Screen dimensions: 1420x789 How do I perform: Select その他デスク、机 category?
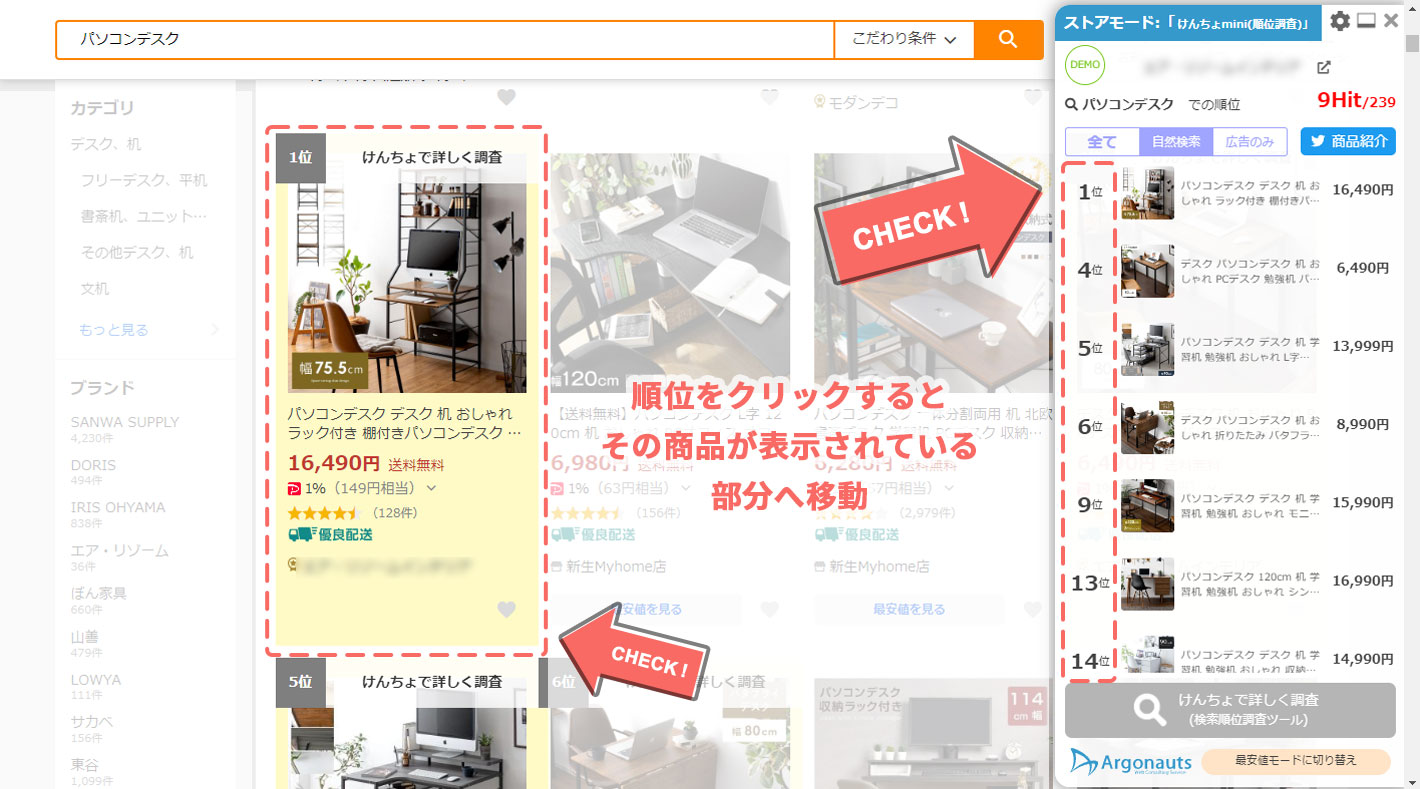pos(137,252)
